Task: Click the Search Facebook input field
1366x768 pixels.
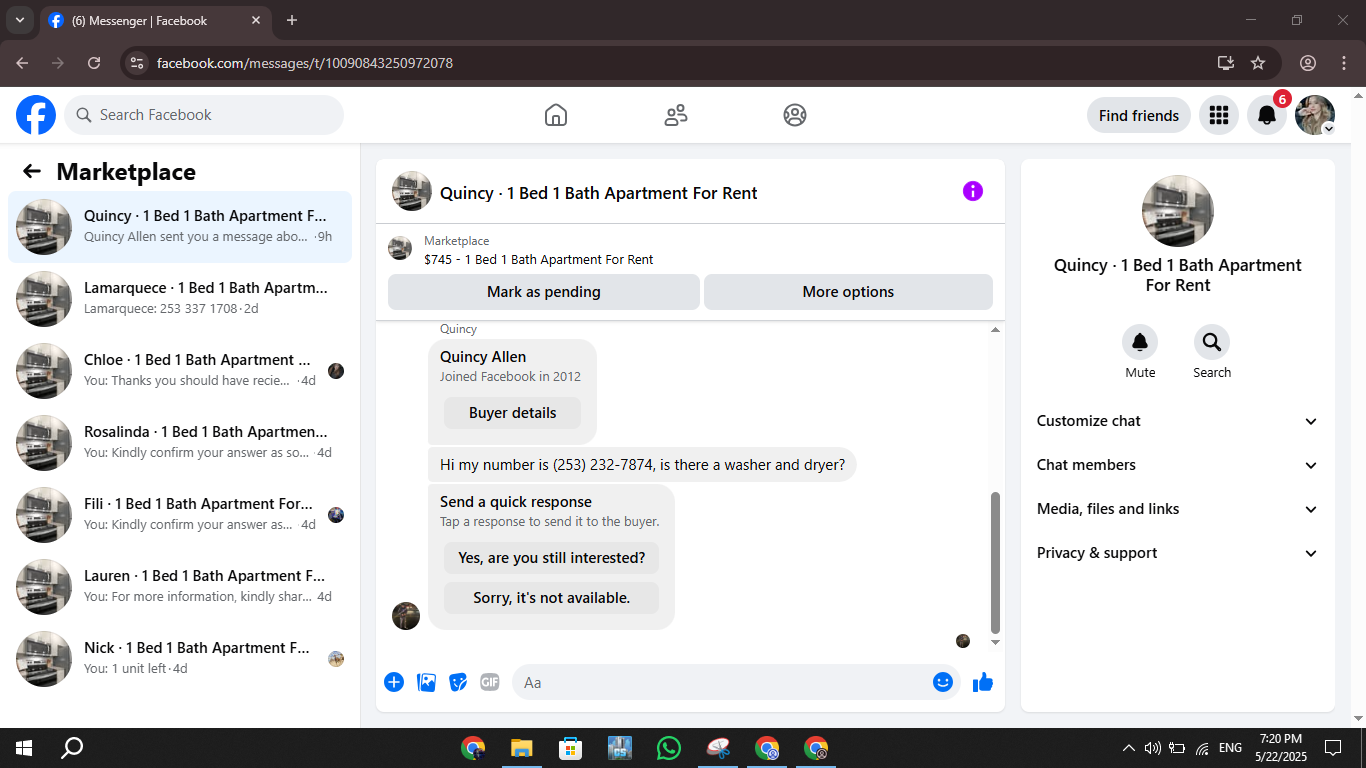Action: click(204, 115)
